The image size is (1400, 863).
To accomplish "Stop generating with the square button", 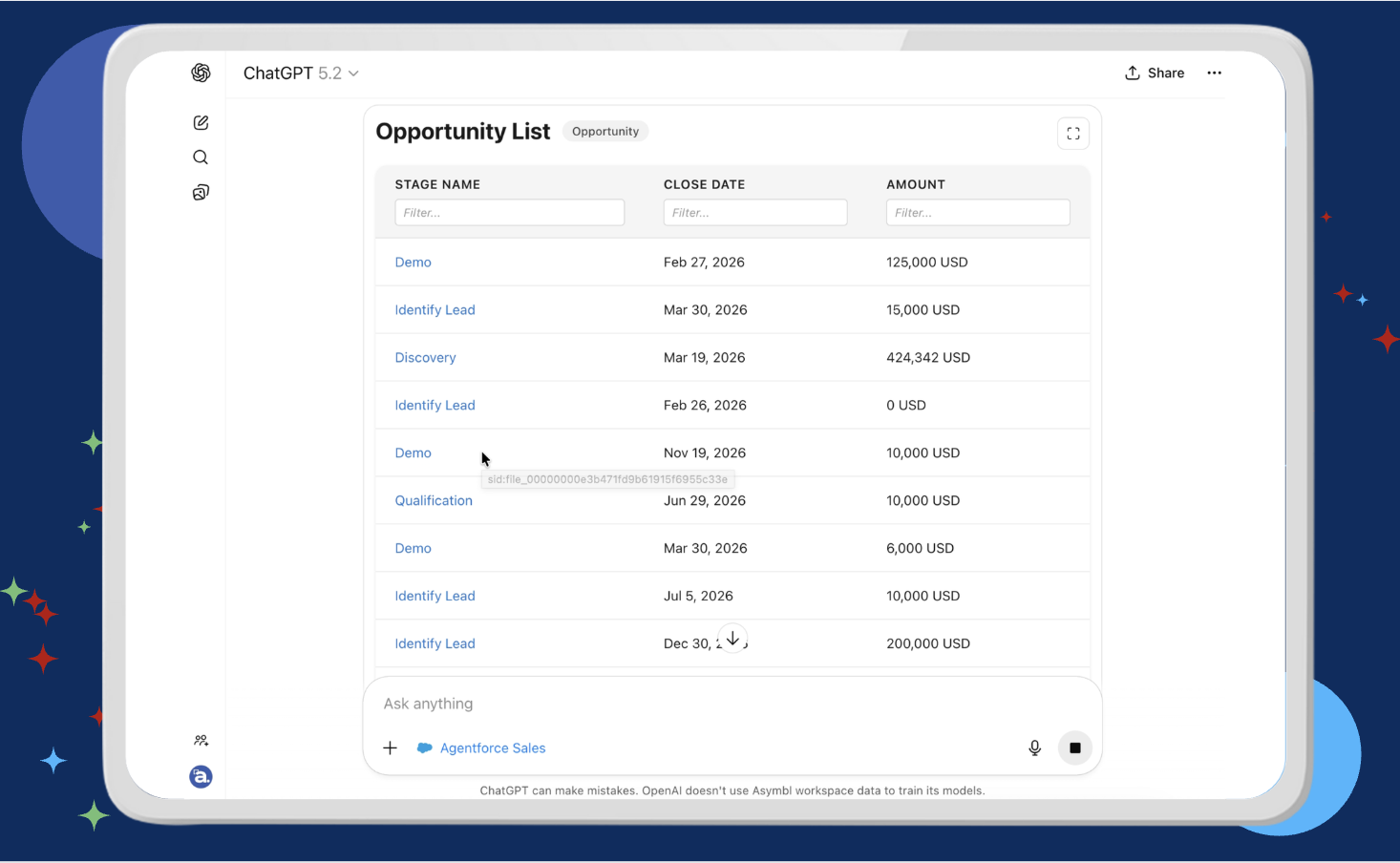I will click(1075, 747).
